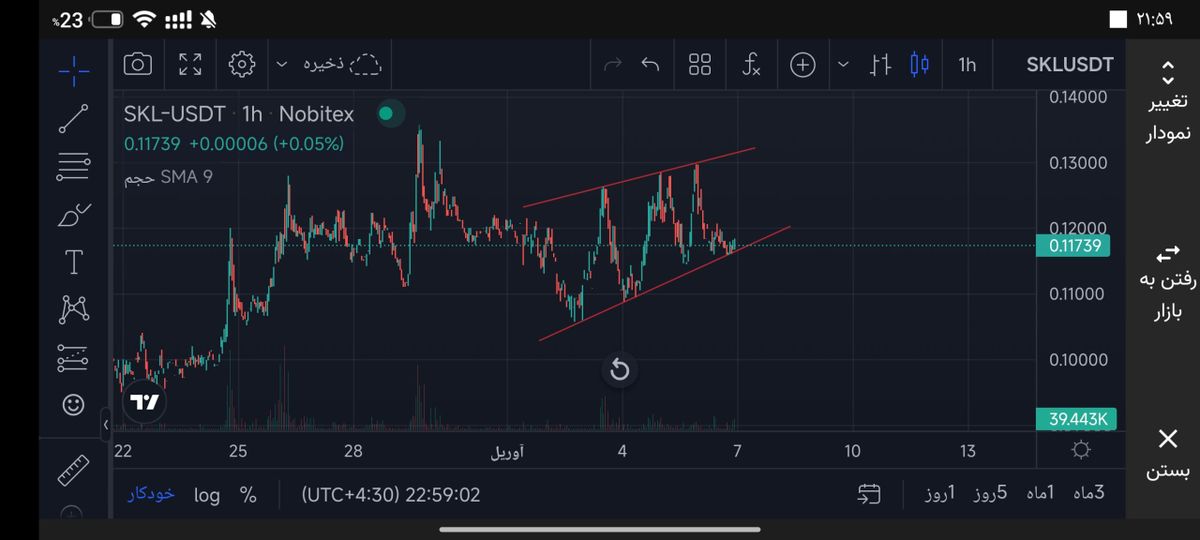The image size is (1200, 540).
Task: Redo the last chart action
Action: (612, 65)
